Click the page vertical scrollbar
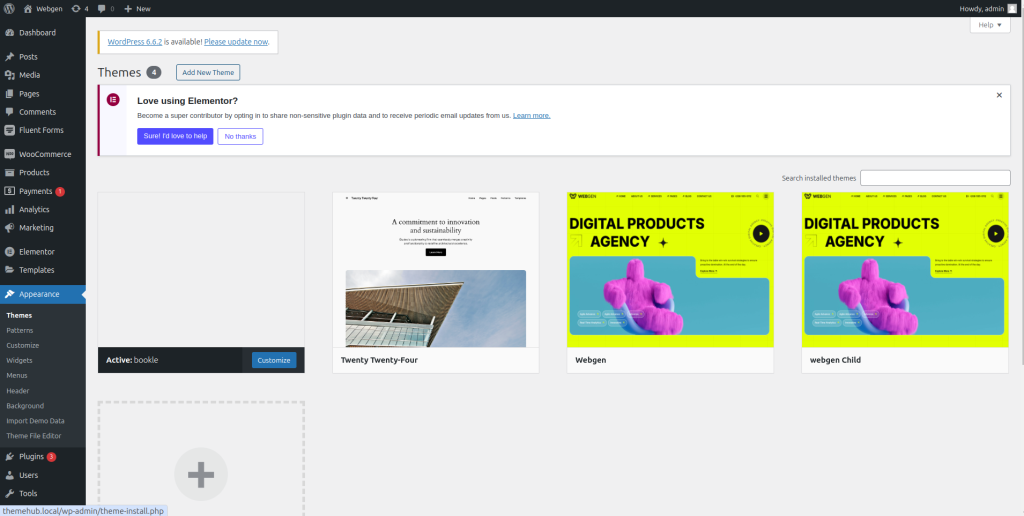 1021,189
